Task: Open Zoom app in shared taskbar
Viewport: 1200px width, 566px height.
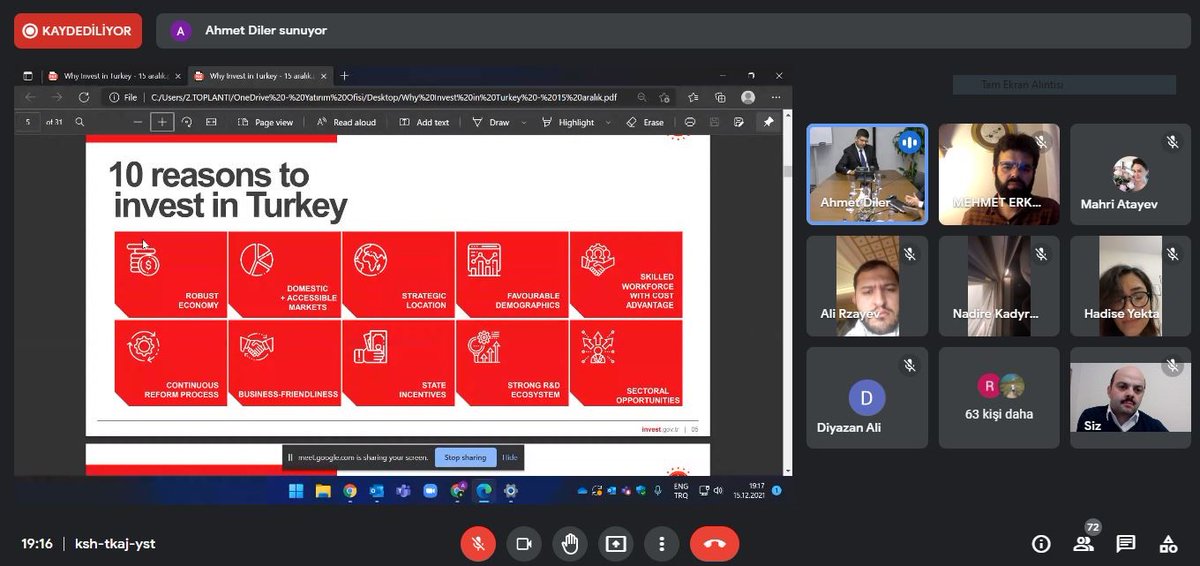Action: [x=431, y=491]
